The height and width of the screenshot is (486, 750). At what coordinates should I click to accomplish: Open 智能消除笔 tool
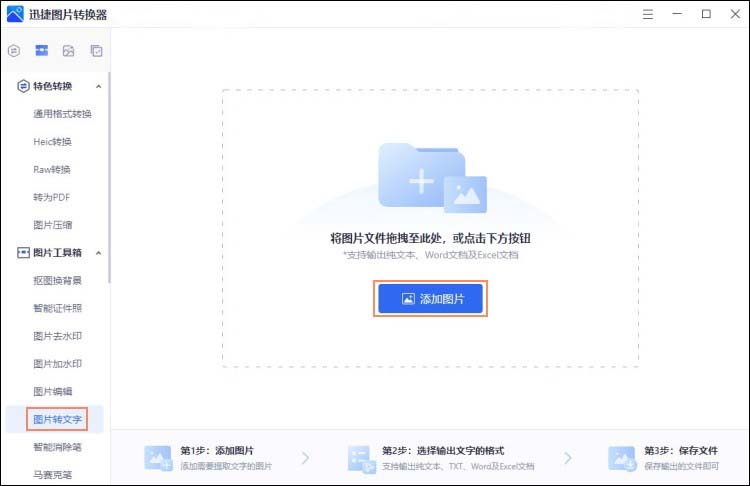click(x=57, y=447)
